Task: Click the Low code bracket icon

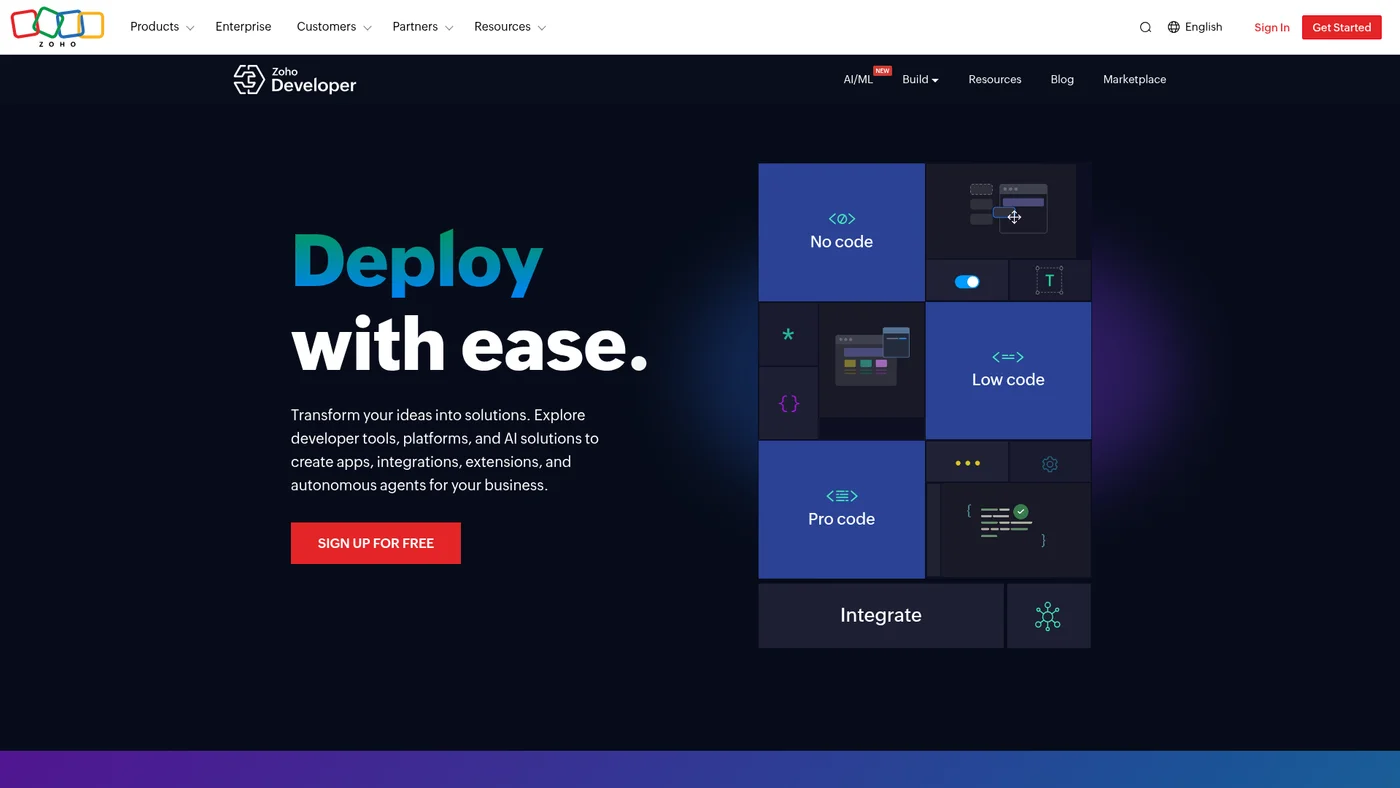Action: pyautogui.click(x=1008, y=357)
